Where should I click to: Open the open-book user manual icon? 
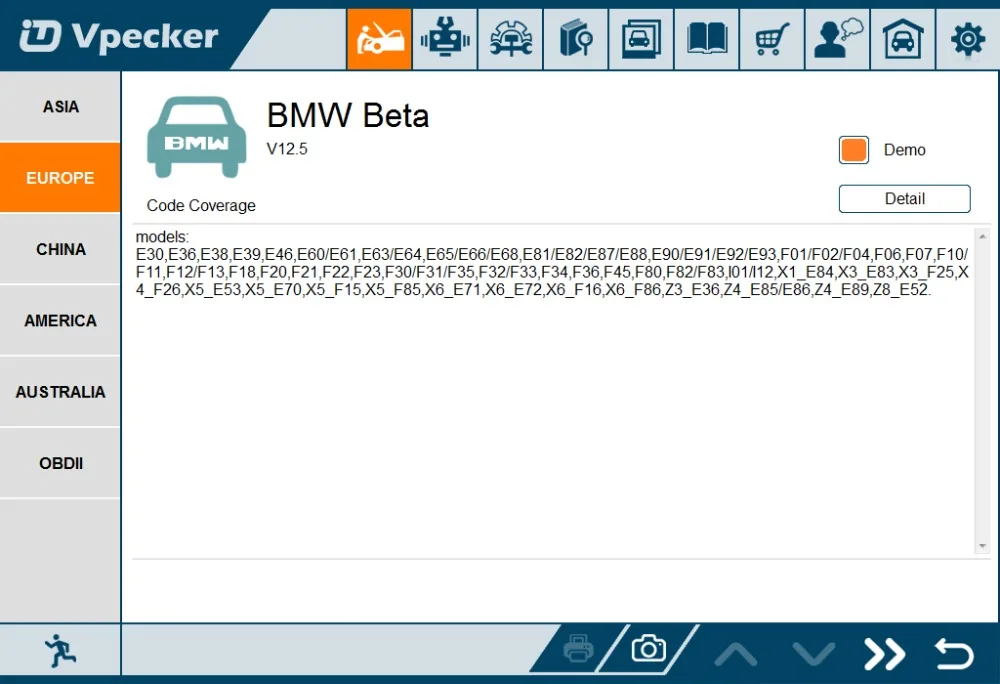tap(707, 39)
